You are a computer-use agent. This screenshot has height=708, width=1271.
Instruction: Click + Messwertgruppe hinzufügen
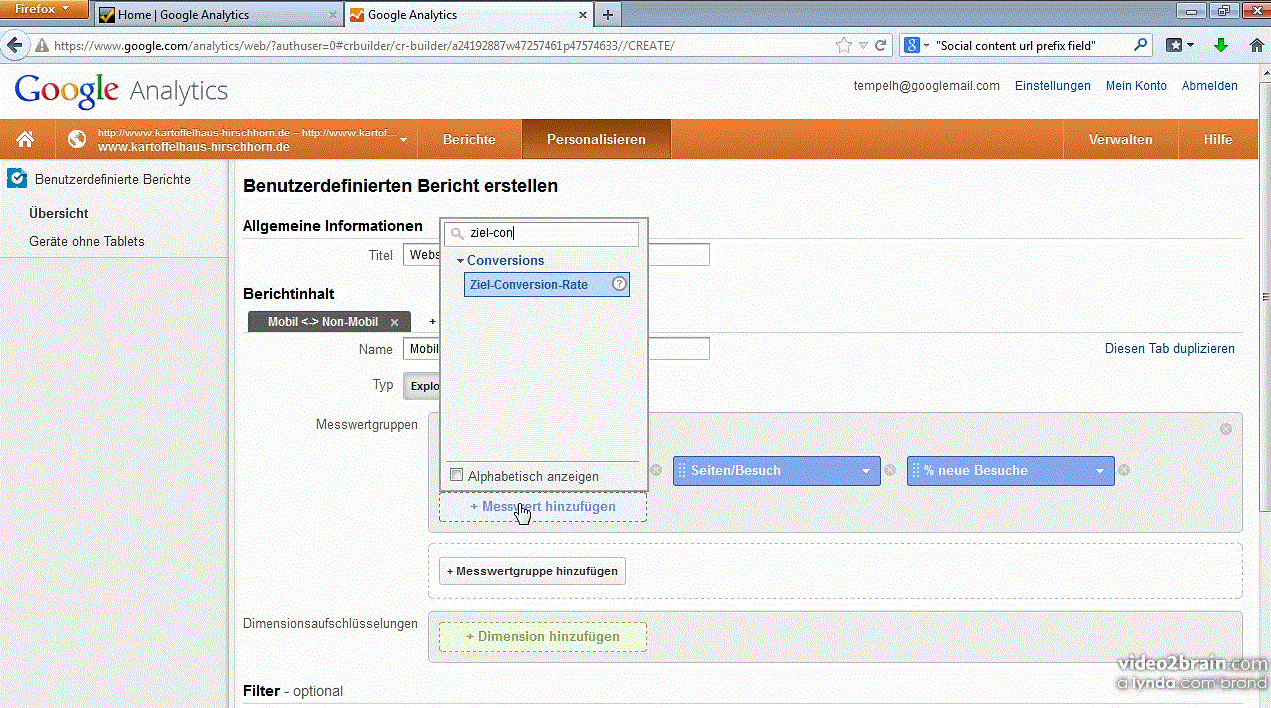tap(532, 571)
